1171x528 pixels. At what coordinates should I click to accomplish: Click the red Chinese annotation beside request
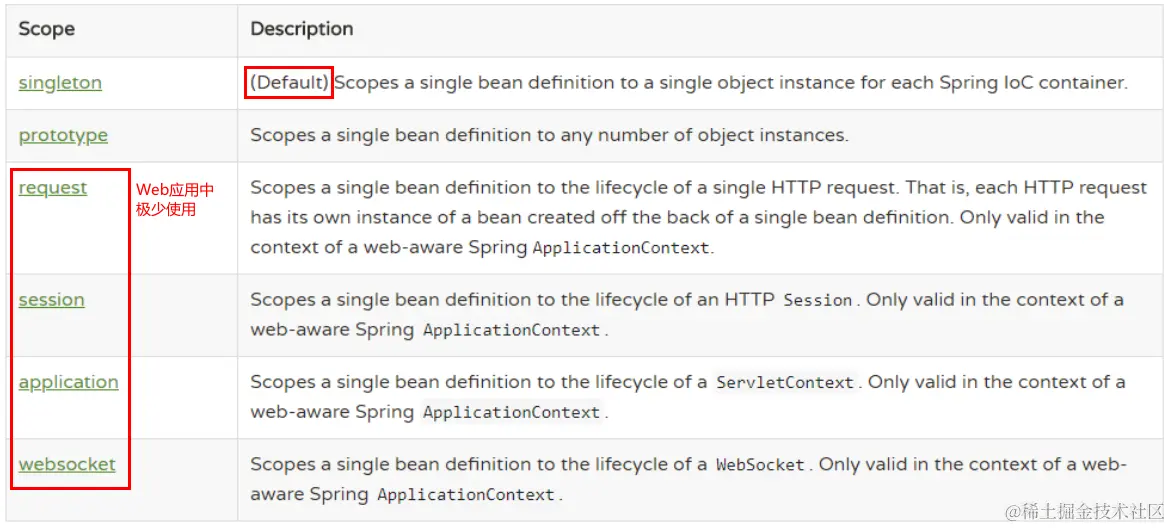click(x=174, y=199)
